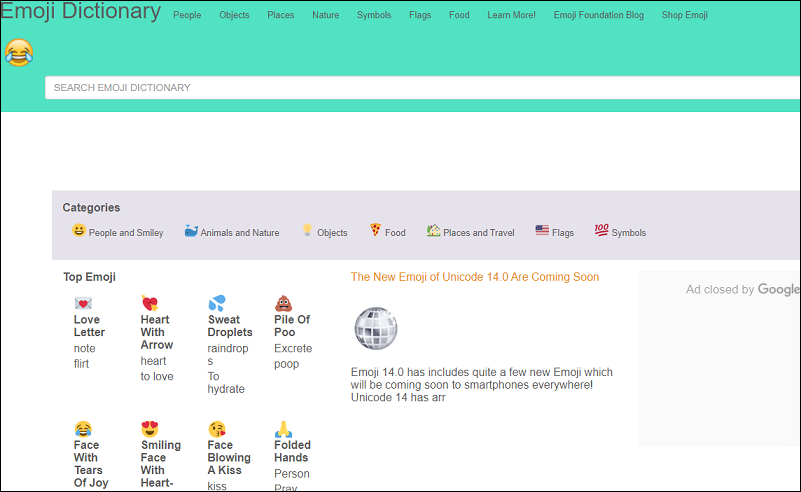
Task: Open the Folded Hands title link
Action: coord(292,451)
